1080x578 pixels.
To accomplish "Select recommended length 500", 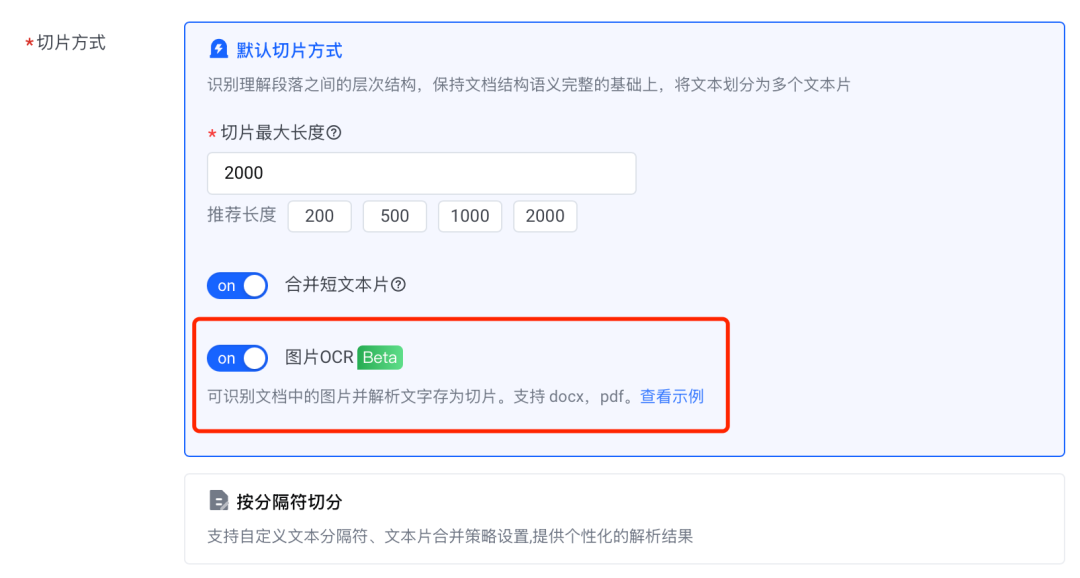I will click(395, 216).
